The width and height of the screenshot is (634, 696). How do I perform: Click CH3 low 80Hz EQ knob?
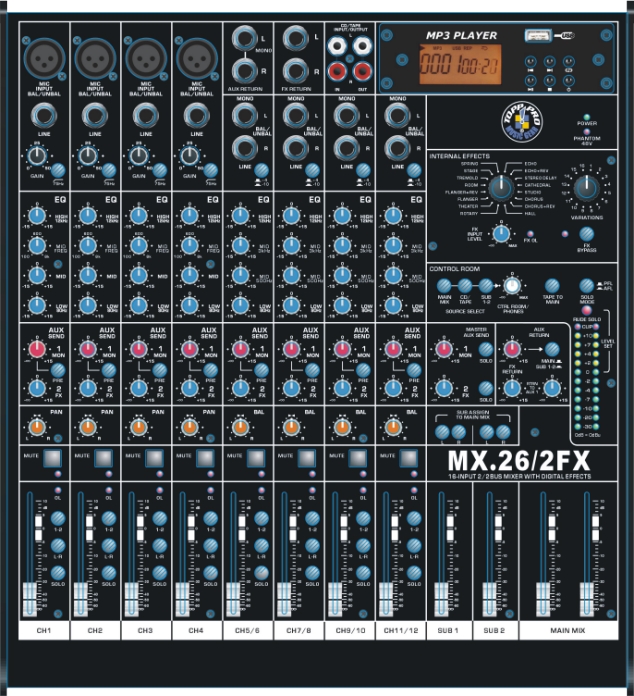(x=139, y=305)
